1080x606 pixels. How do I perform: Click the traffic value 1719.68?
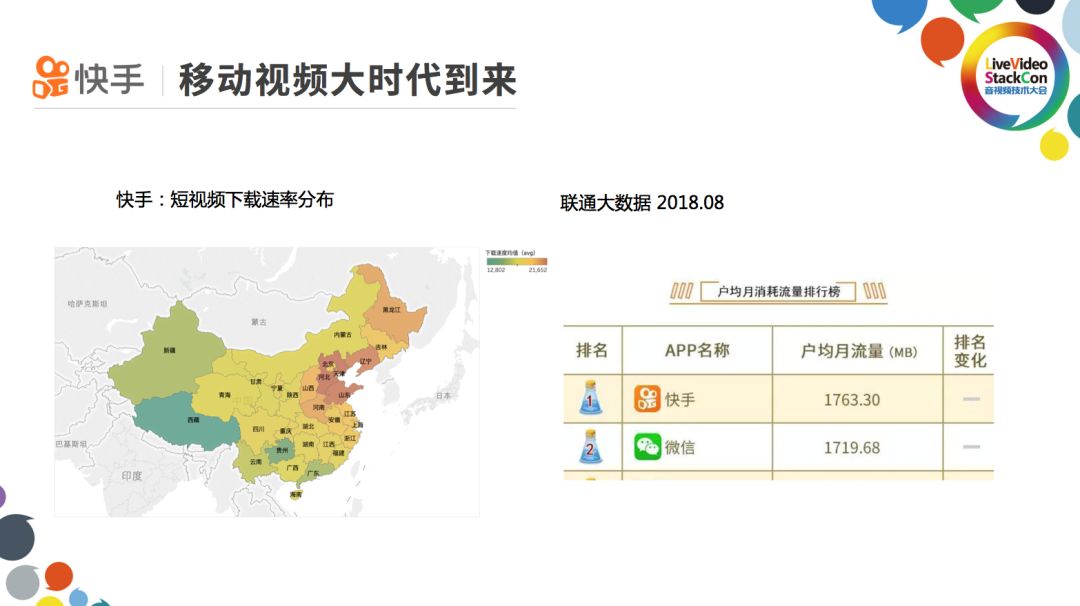tap(852, 448)
